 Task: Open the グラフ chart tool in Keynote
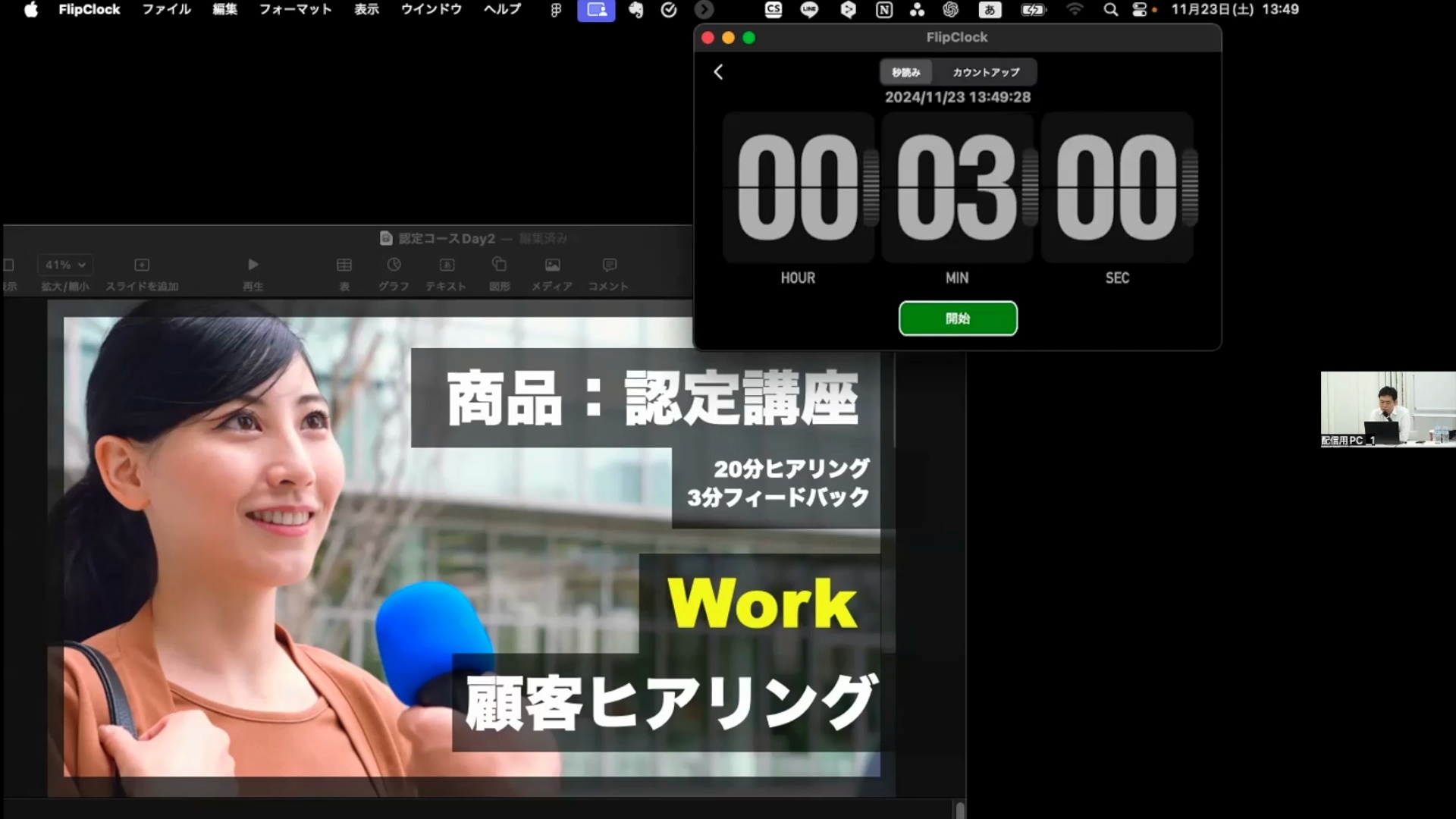pos(394,265)
